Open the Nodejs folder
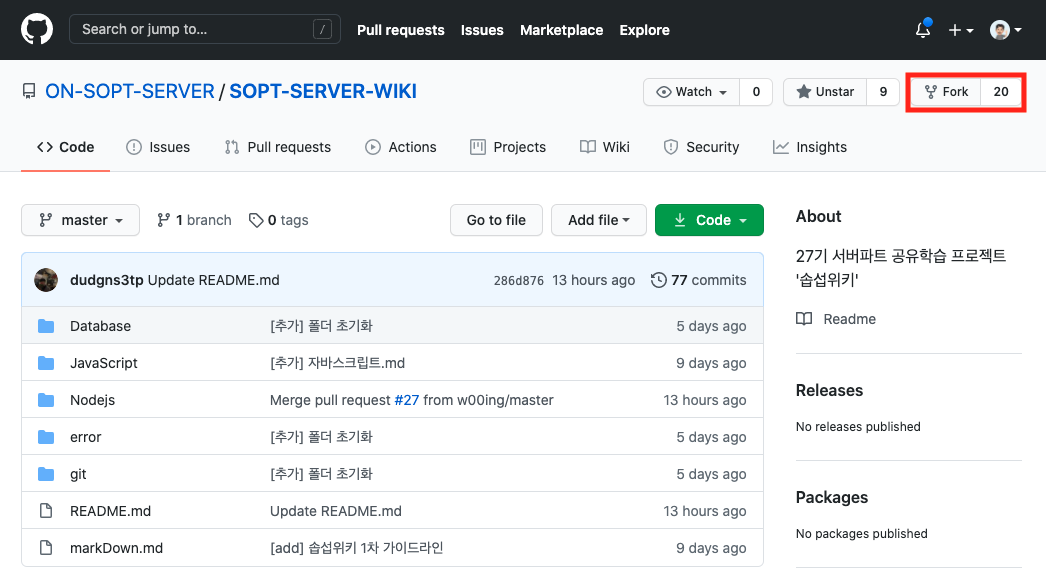Image resolution: width=1046 pixels, height=581 pixels. (93, 400)
